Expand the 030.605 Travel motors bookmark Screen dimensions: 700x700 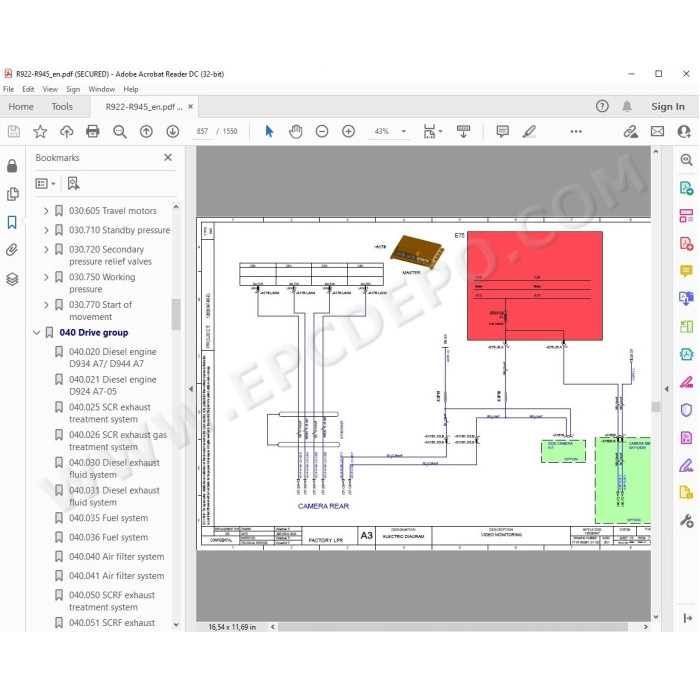click(x=46, y=211)
